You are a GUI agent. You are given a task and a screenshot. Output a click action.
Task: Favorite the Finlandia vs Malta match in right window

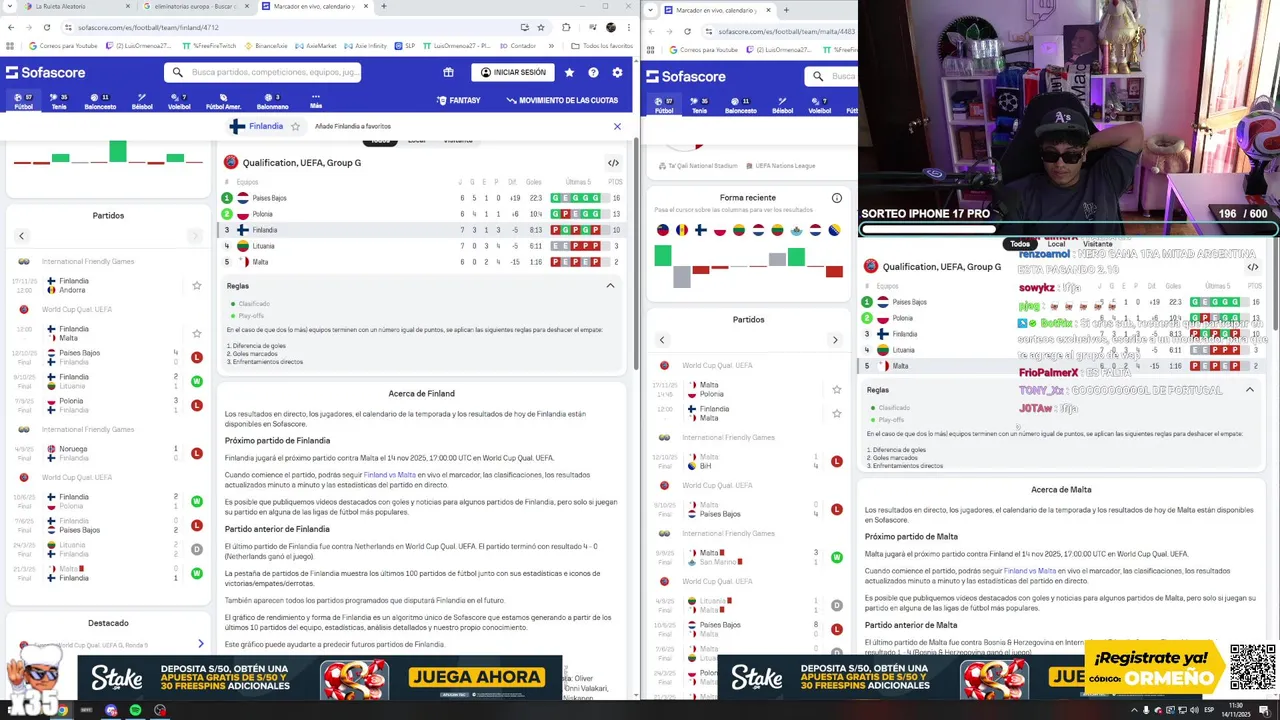837,413
